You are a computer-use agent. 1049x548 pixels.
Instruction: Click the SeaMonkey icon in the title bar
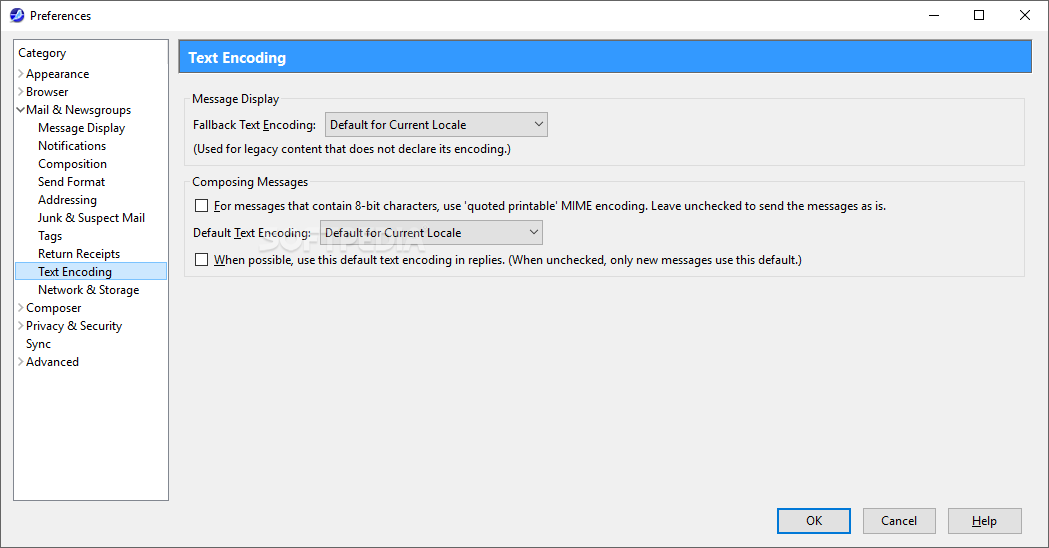17,15
